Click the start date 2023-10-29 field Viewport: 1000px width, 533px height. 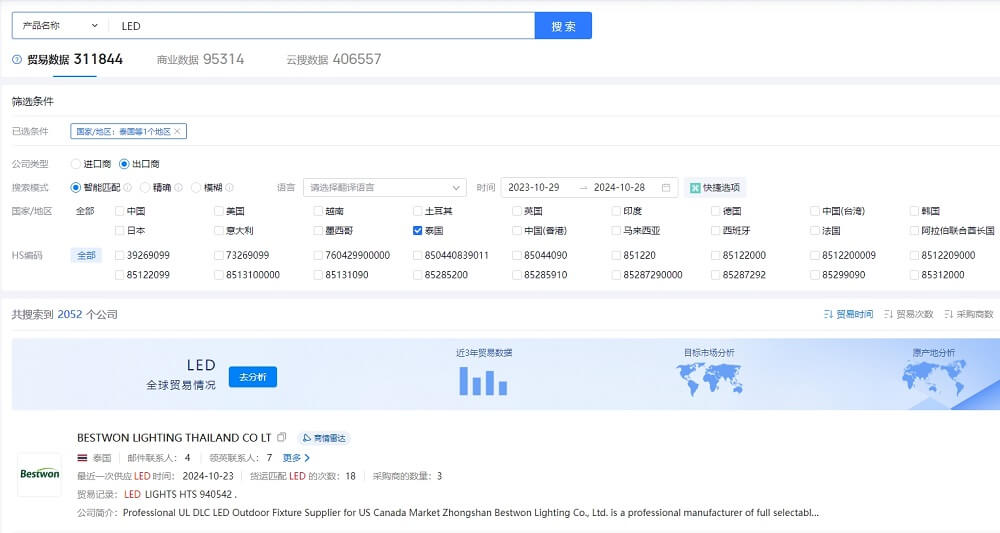(534, 187)
